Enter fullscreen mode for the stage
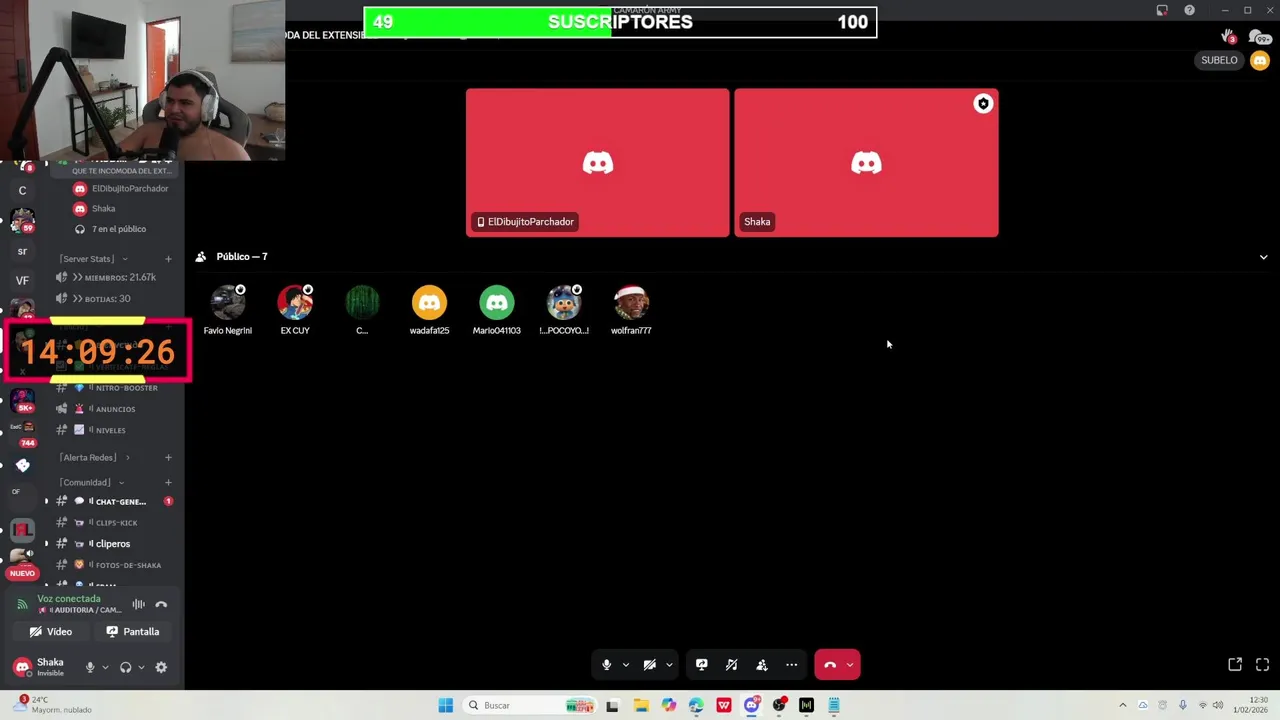1280x720 pixels. (1262, 664)
